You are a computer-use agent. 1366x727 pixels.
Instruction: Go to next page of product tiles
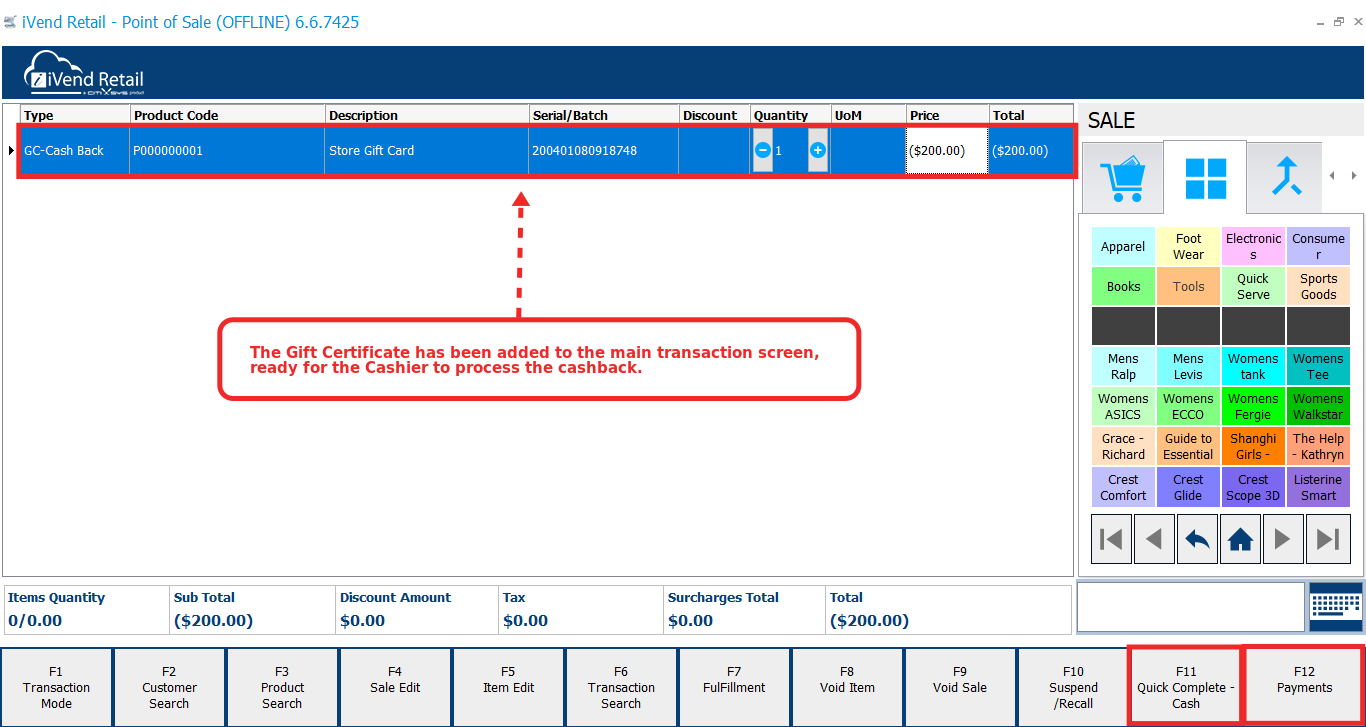tap(1283, 540)
